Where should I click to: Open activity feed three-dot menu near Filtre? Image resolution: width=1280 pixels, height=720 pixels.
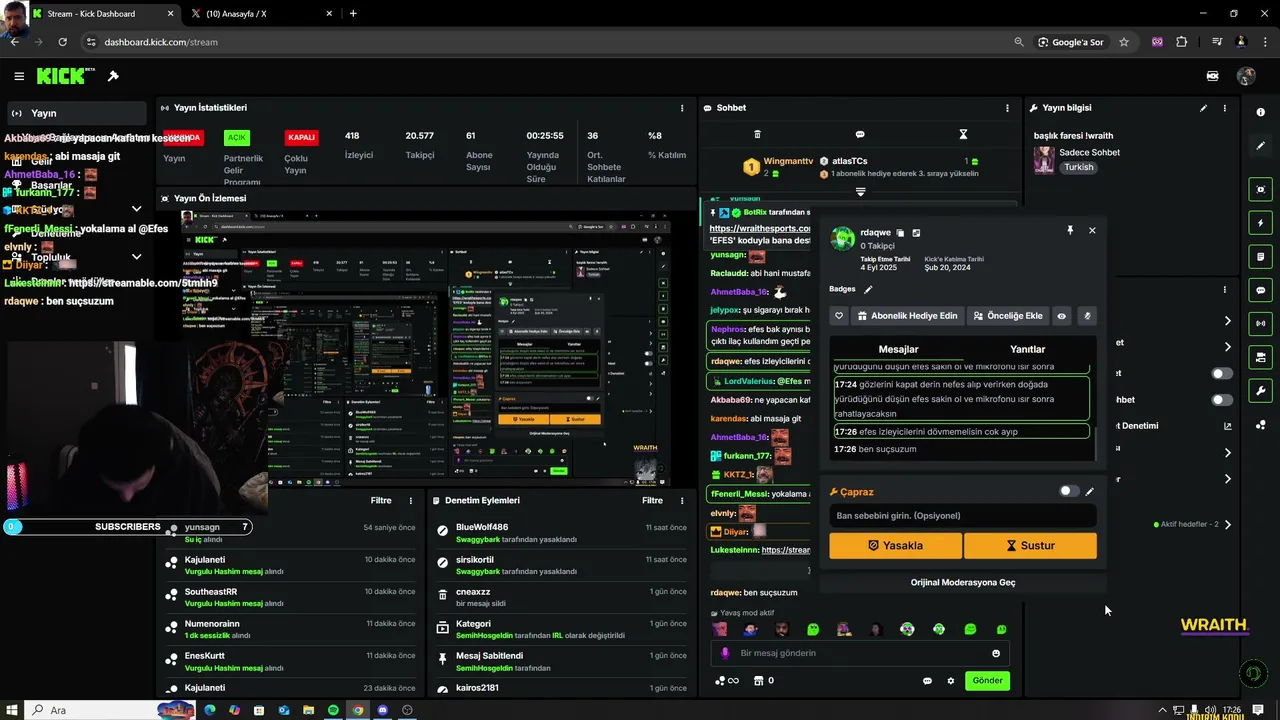click(410, 500)
